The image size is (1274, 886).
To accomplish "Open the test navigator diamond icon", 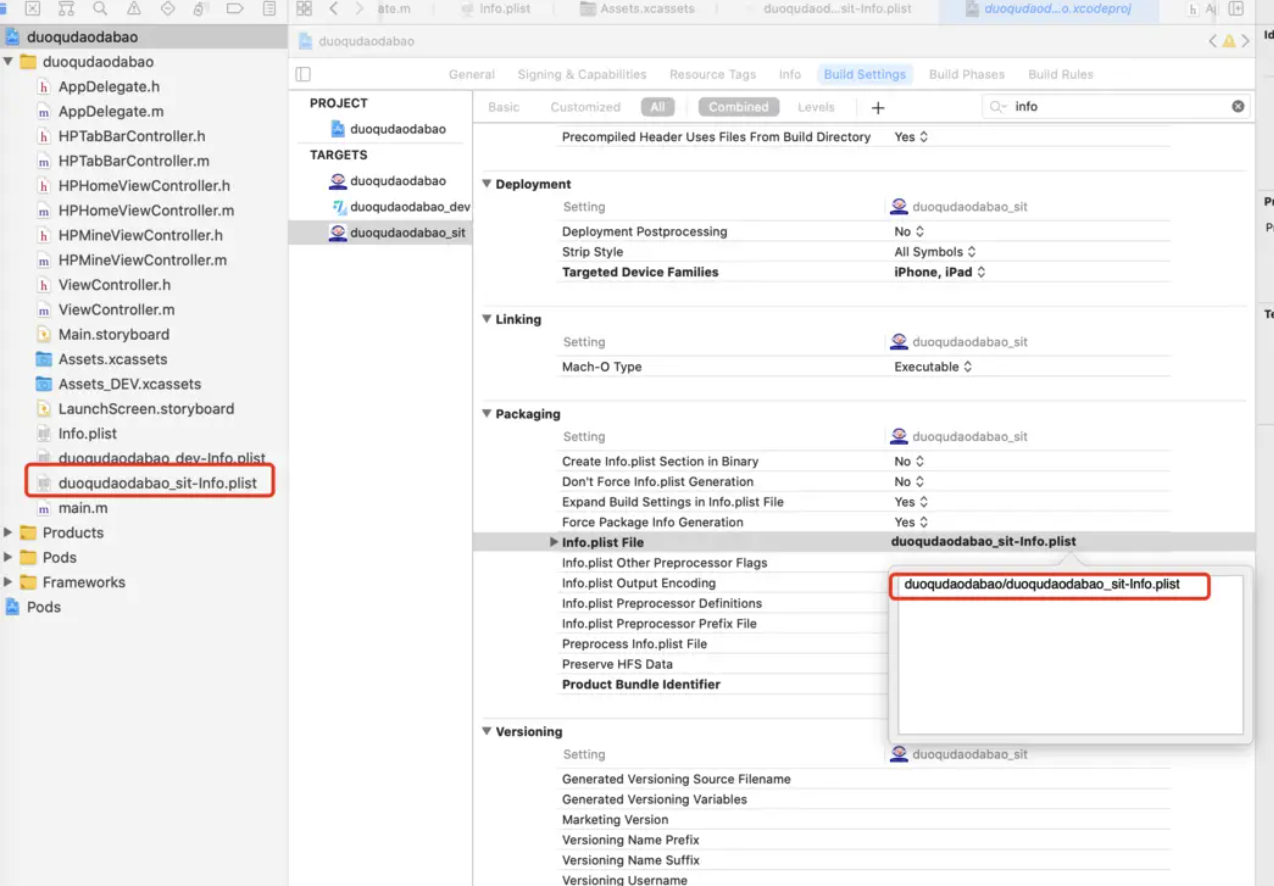I will tap(167, 9).
